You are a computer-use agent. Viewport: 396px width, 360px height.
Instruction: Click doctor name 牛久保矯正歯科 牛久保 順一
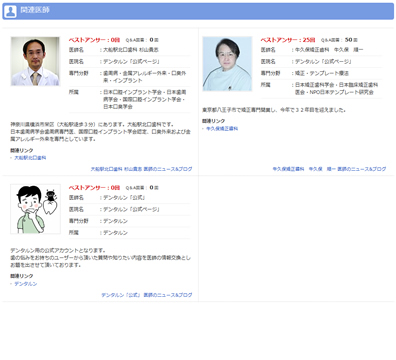pyautogui.click(x=329, y=50)
